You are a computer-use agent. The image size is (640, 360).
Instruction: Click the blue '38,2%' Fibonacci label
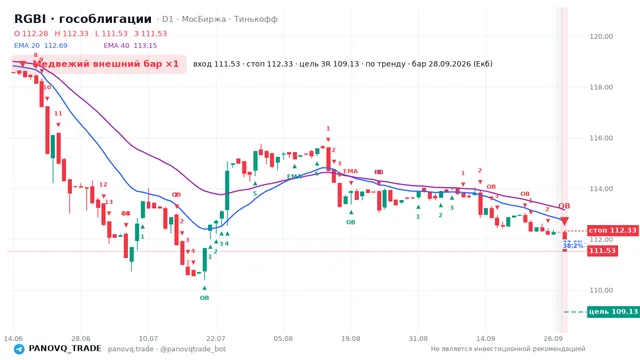(573, 246)
